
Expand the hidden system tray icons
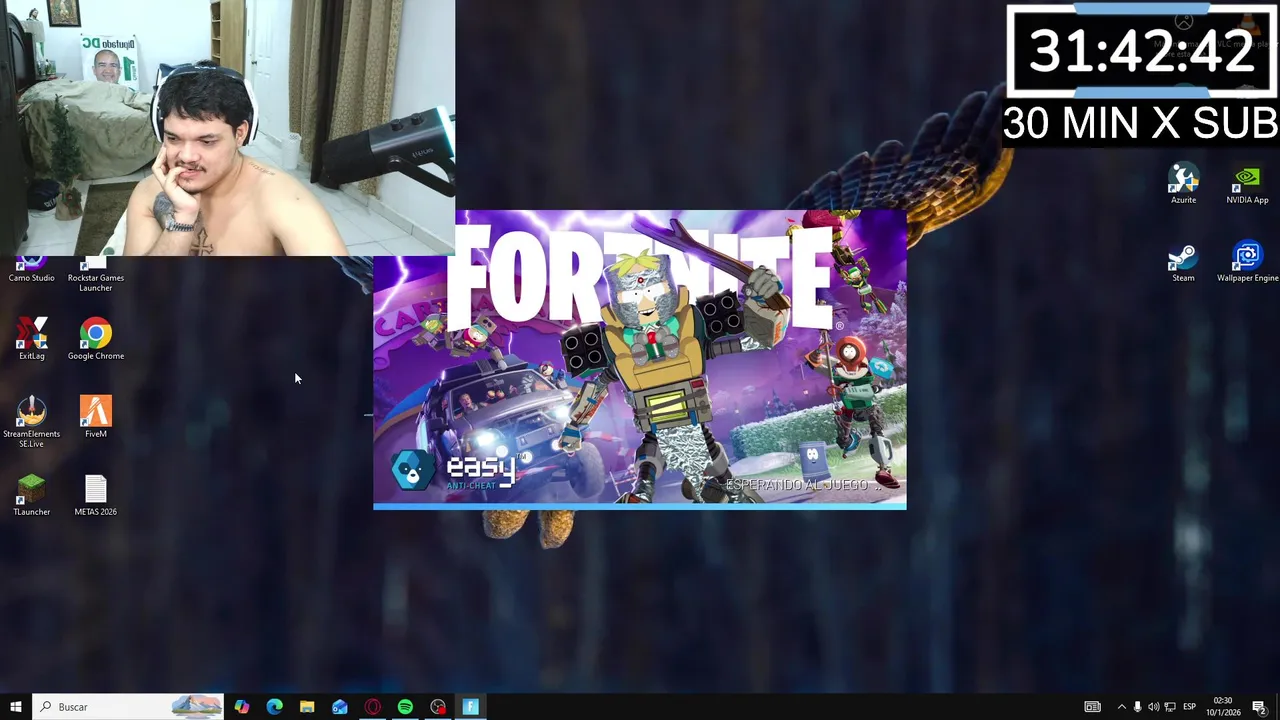[1121, 707]
